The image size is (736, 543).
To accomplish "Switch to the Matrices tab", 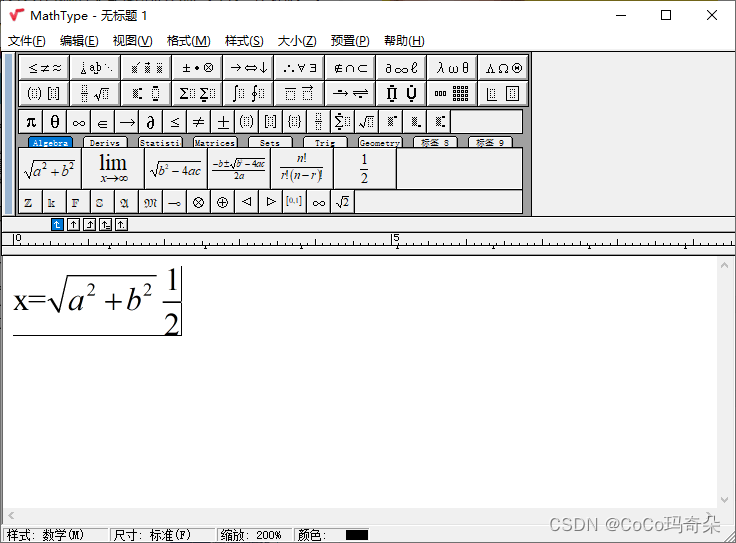I will [x=215, y=142].
